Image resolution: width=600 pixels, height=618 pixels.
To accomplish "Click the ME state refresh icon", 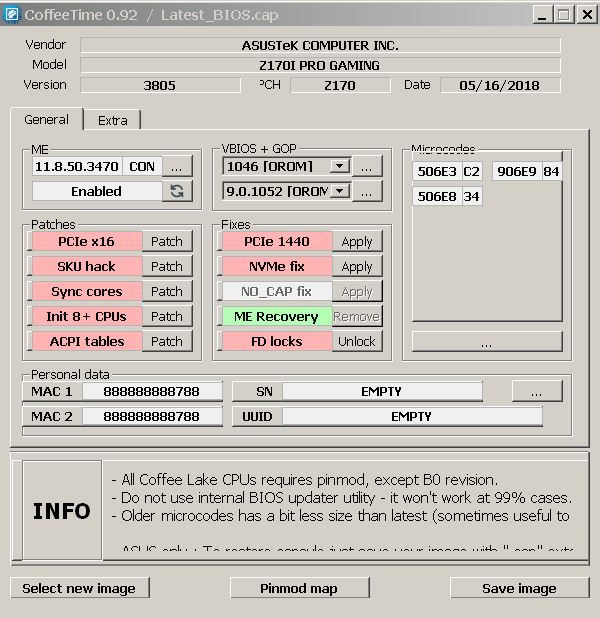I will coord(177,191).
